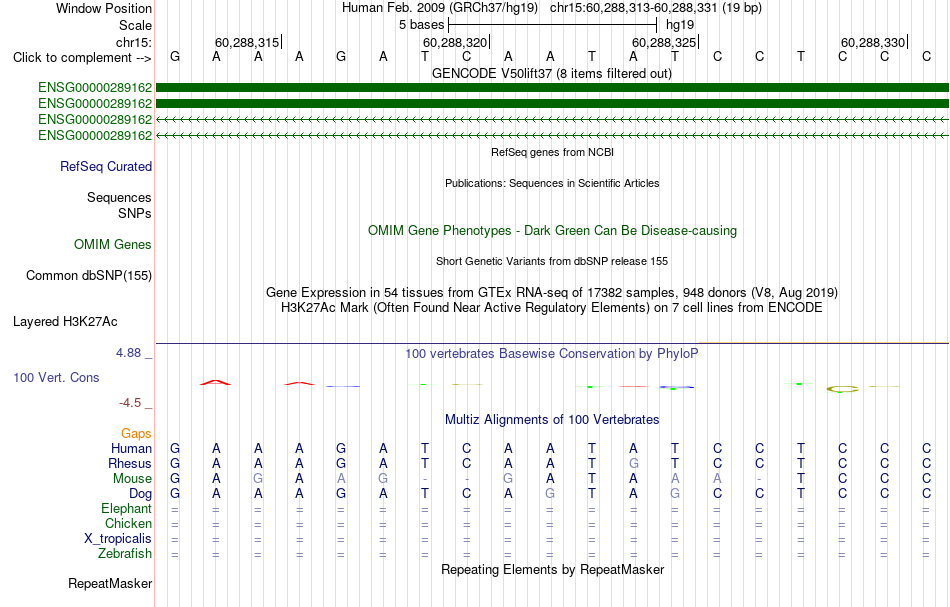Click the orange Gaps label
Viewport: 950px width, 607px height.
pos(136,433)
